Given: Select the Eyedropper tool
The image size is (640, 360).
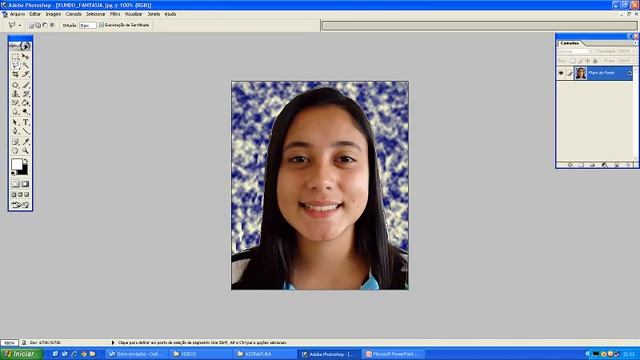Looking at the screenshot, I should tap(25, 142).
